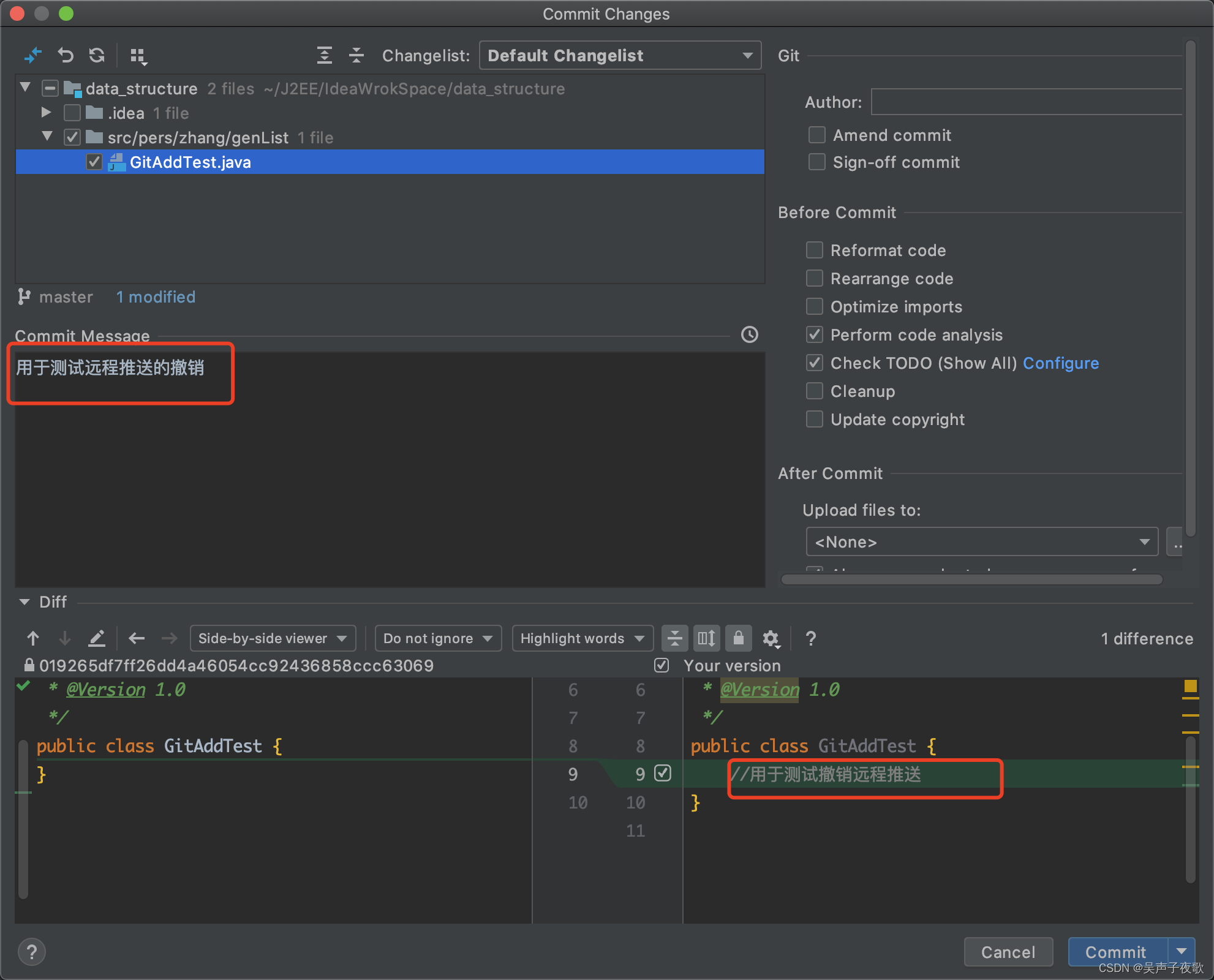Viewport: 1214px width, 980px height.
Task: Click the next file right arrow
Action: 169,638
